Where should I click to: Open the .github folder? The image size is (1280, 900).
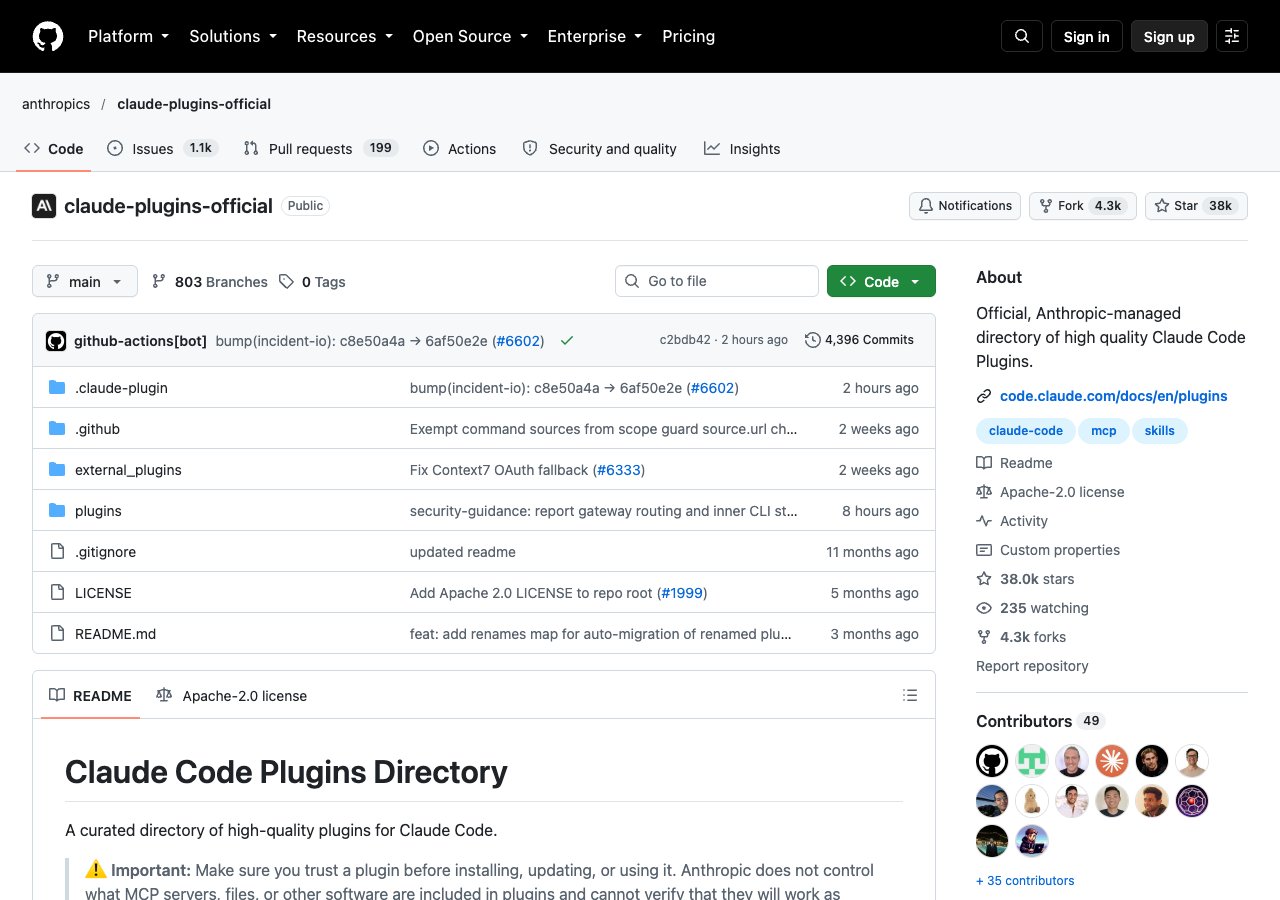click(97, 429)
